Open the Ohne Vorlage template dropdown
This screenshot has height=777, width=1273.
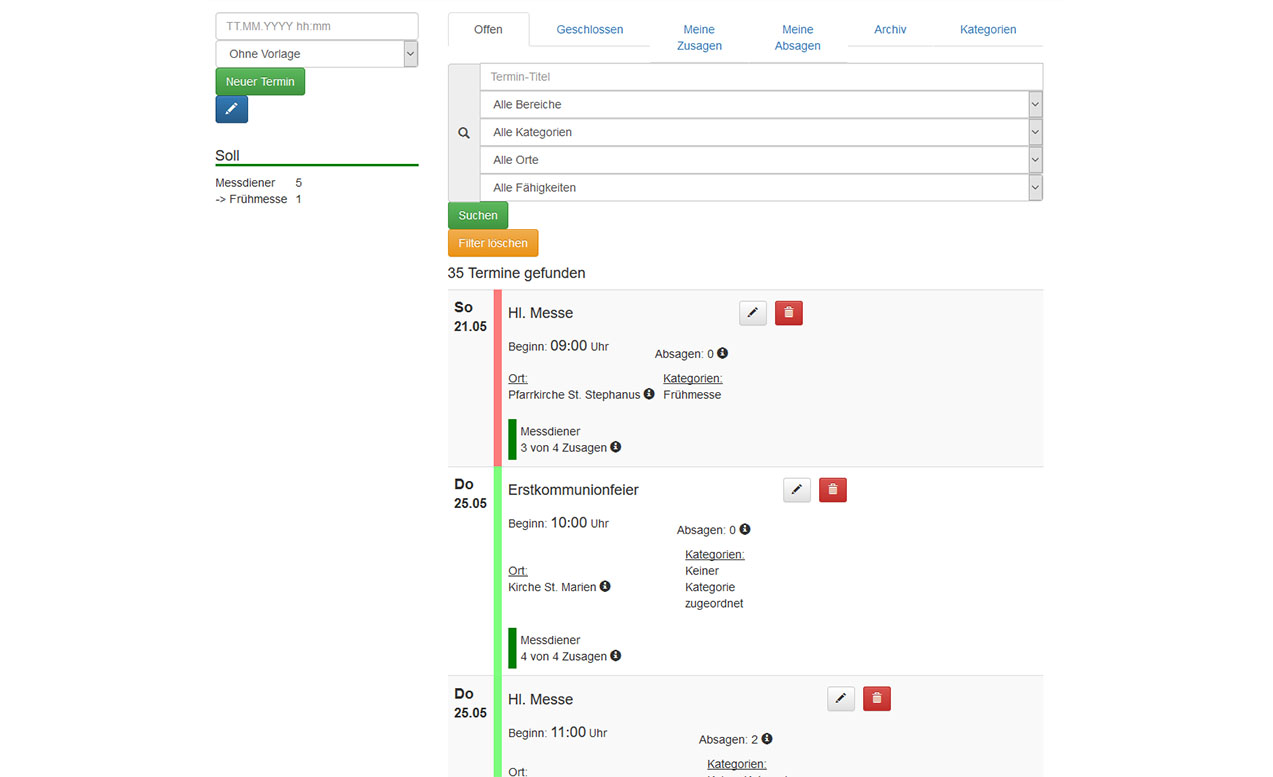(x=316, y=54)
